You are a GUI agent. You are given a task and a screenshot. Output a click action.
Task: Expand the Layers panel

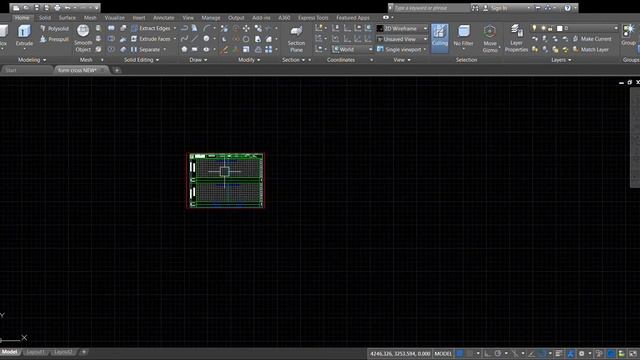tap(561, 60)
